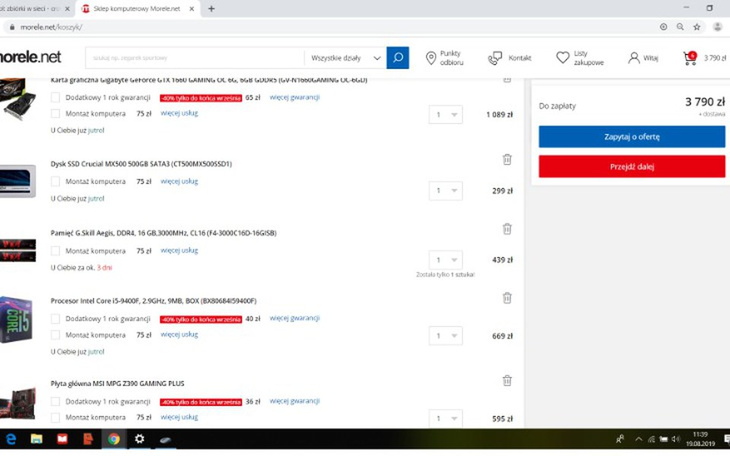
Task: Open quantity dropdown for Core i5-9400F
Action: [446, 336]
